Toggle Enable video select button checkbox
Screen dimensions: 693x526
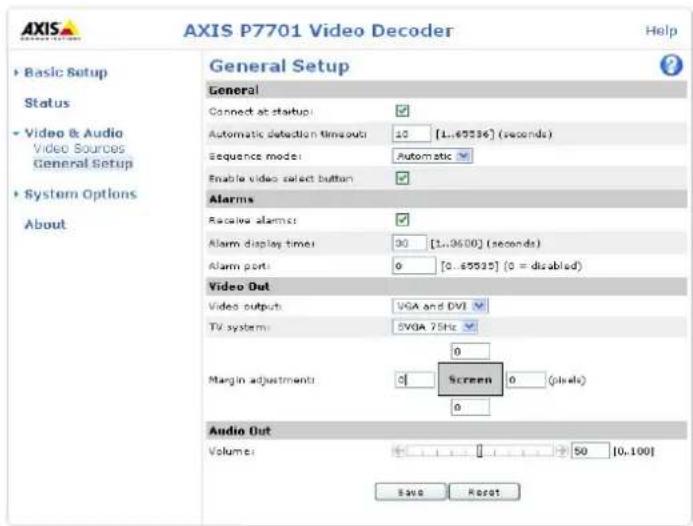(x=402, y=178)
